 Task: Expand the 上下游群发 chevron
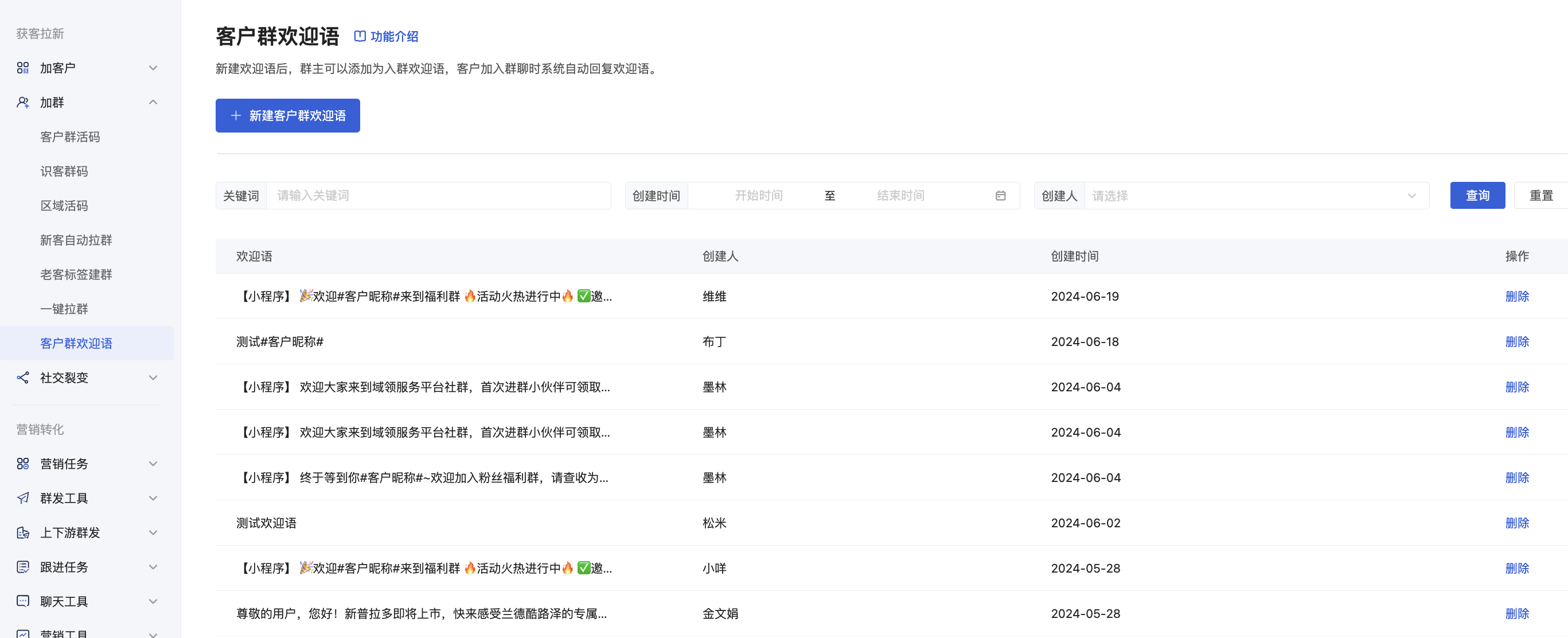[x=153, y=532]
